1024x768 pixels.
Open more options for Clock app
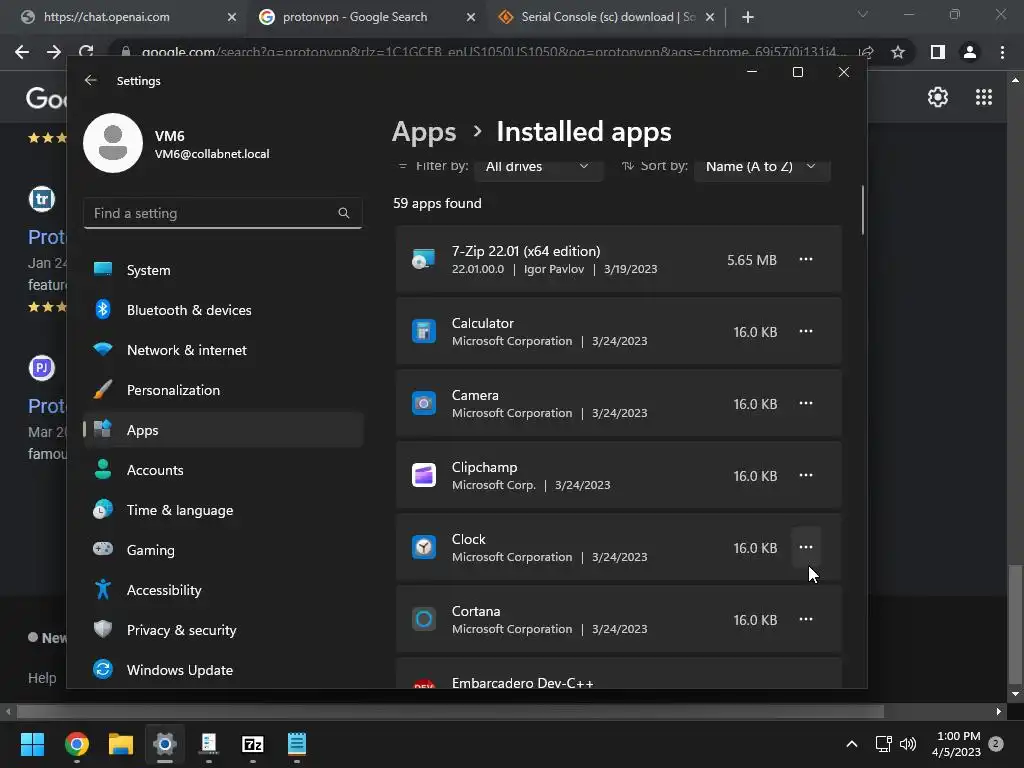click(x=806, y=547)
